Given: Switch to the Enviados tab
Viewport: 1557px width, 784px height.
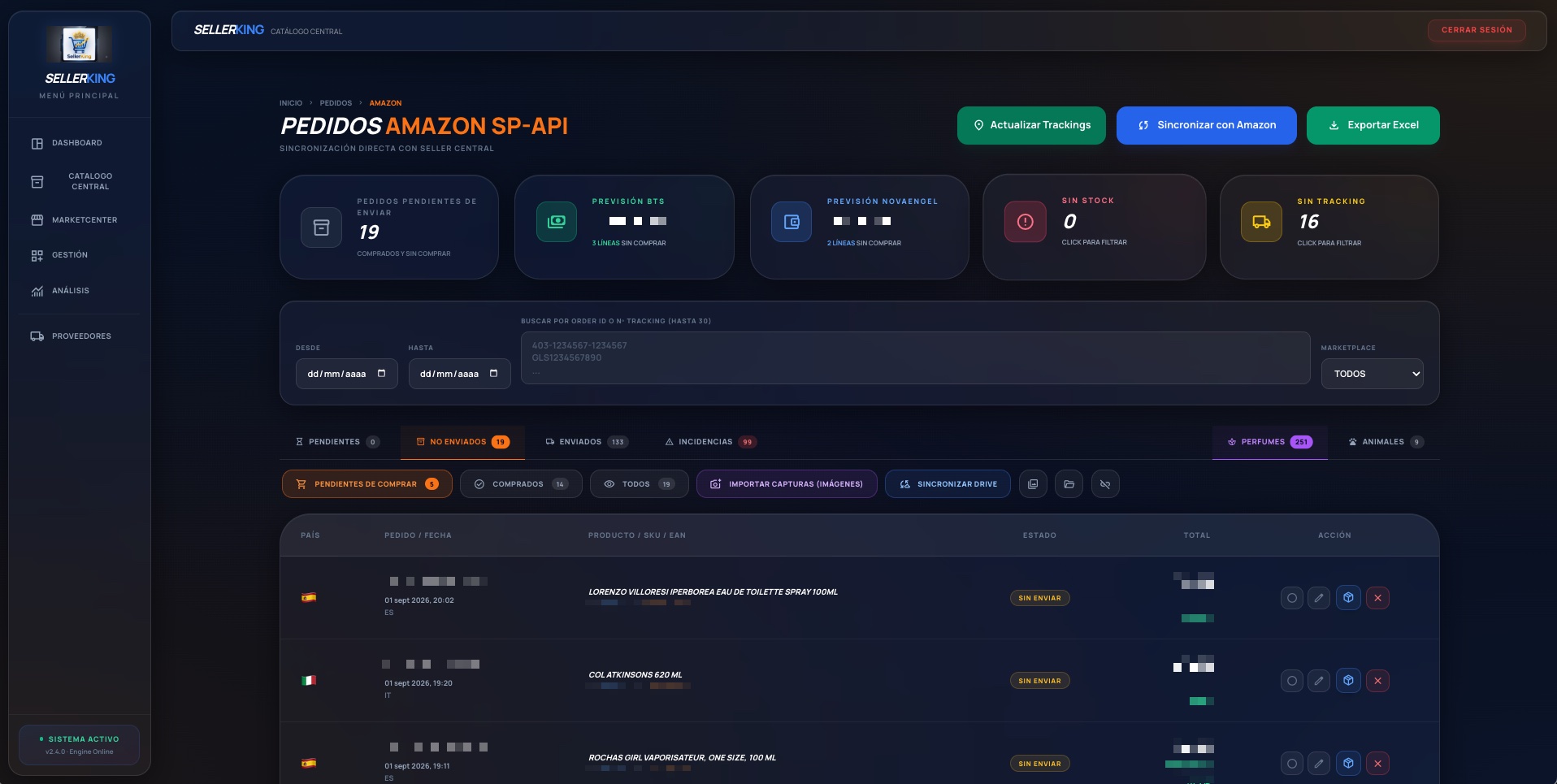Looking at the screenshot, I should pyautogui.click(x=586, y=442).
